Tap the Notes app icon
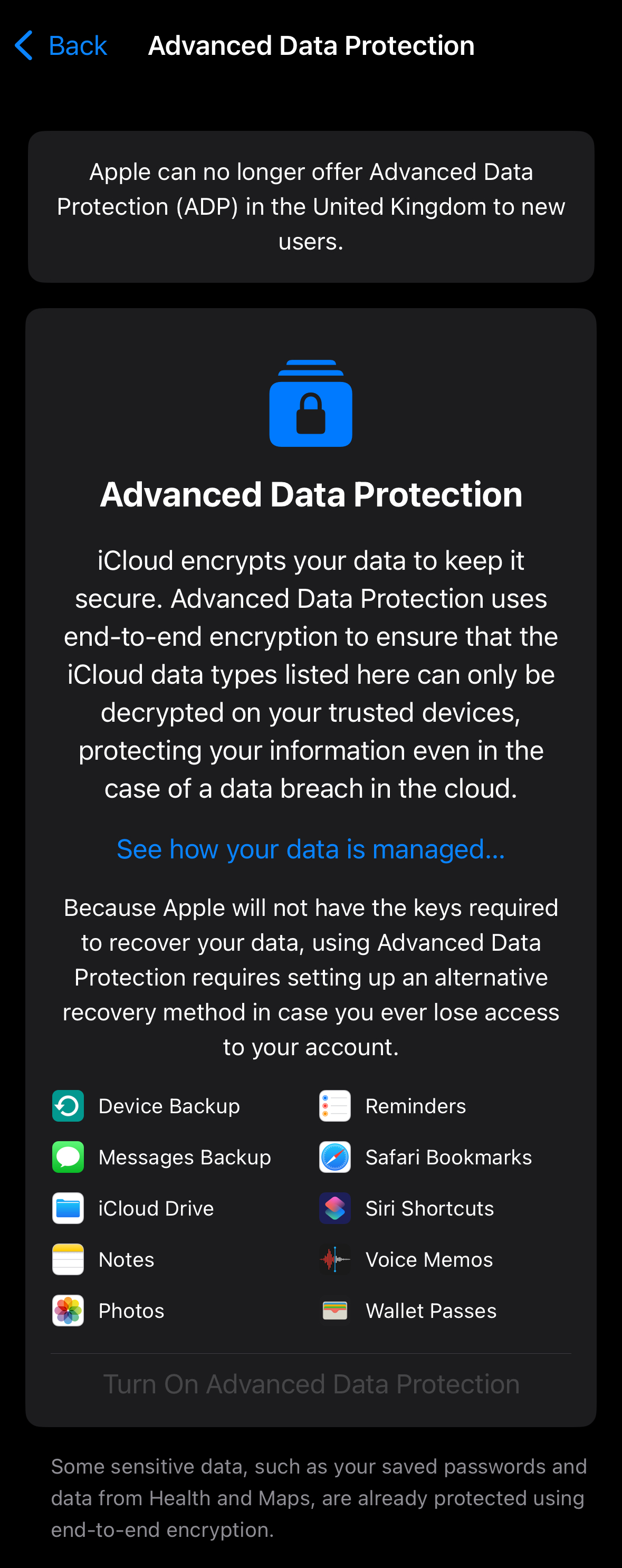 coord(68,1259)
